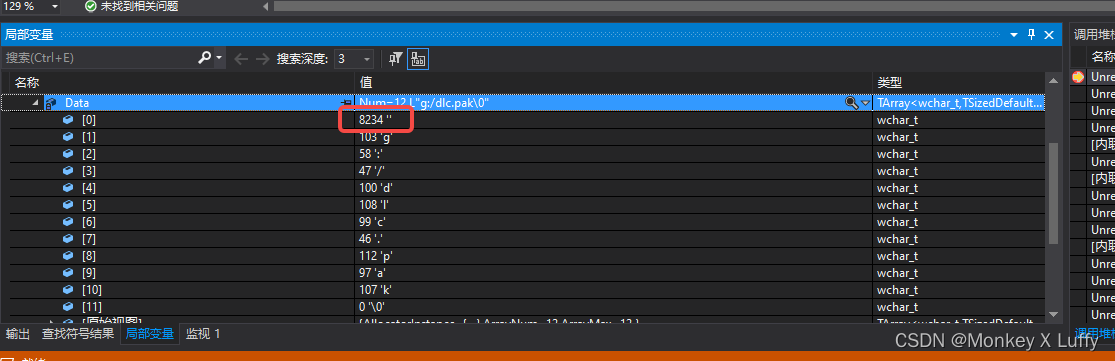
Task: Select the value 46 '.'
Action: (371, 239)
